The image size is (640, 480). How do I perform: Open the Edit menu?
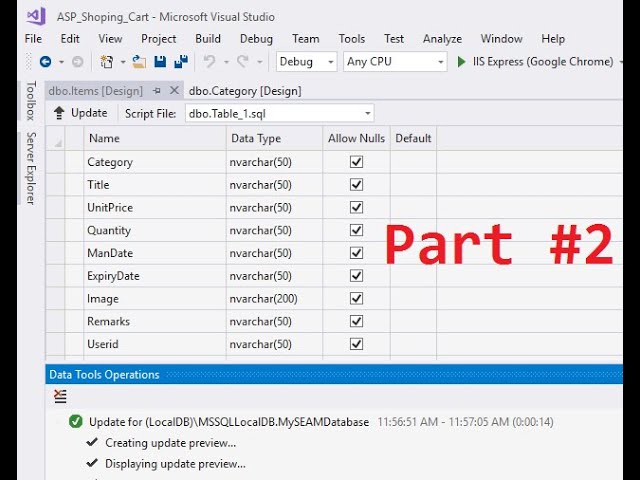70,39
